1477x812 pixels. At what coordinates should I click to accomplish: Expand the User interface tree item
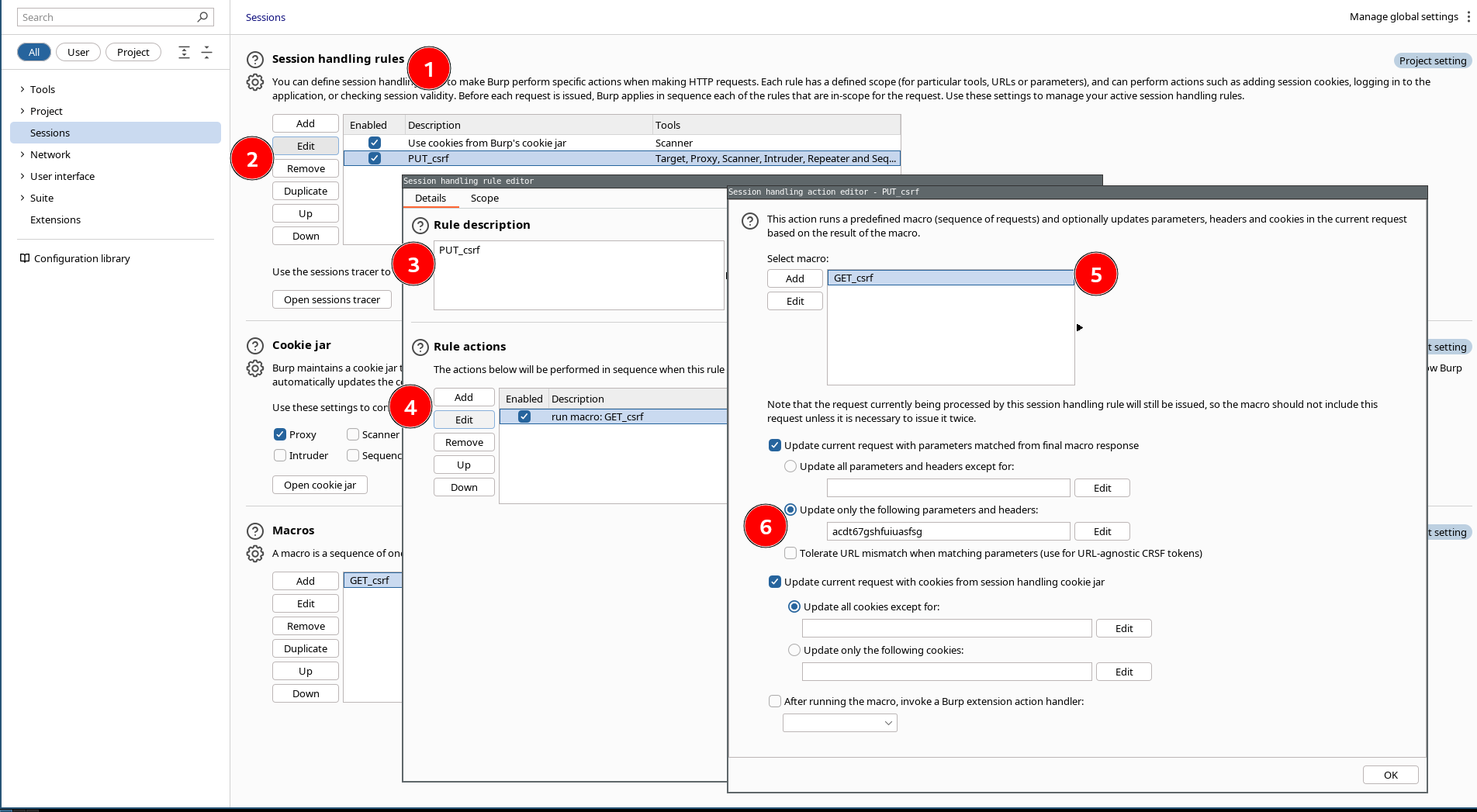tap(22, 176)
